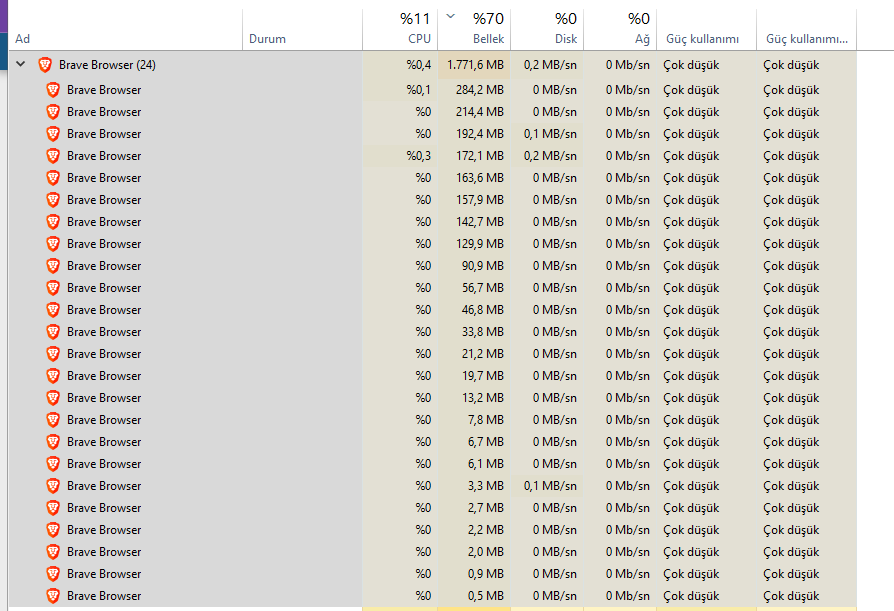Screen dimensions: 894x611
Task: Click Brave icon in the 192,4 MB row
Action: click(x=53, y=134)
